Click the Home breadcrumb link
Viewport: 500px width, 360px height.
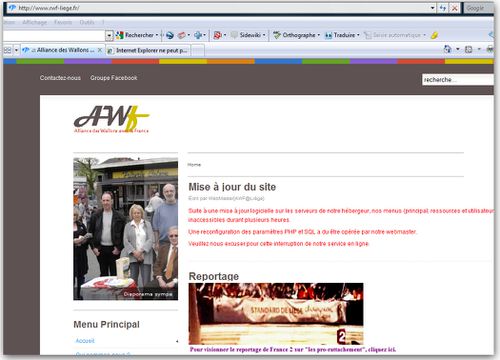coord(194,165)
